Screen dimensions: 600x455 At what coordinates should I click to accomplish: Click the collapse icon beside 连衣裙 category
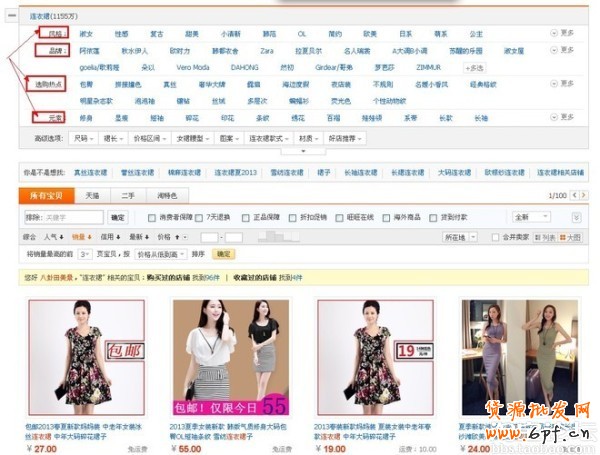(11, 17)
